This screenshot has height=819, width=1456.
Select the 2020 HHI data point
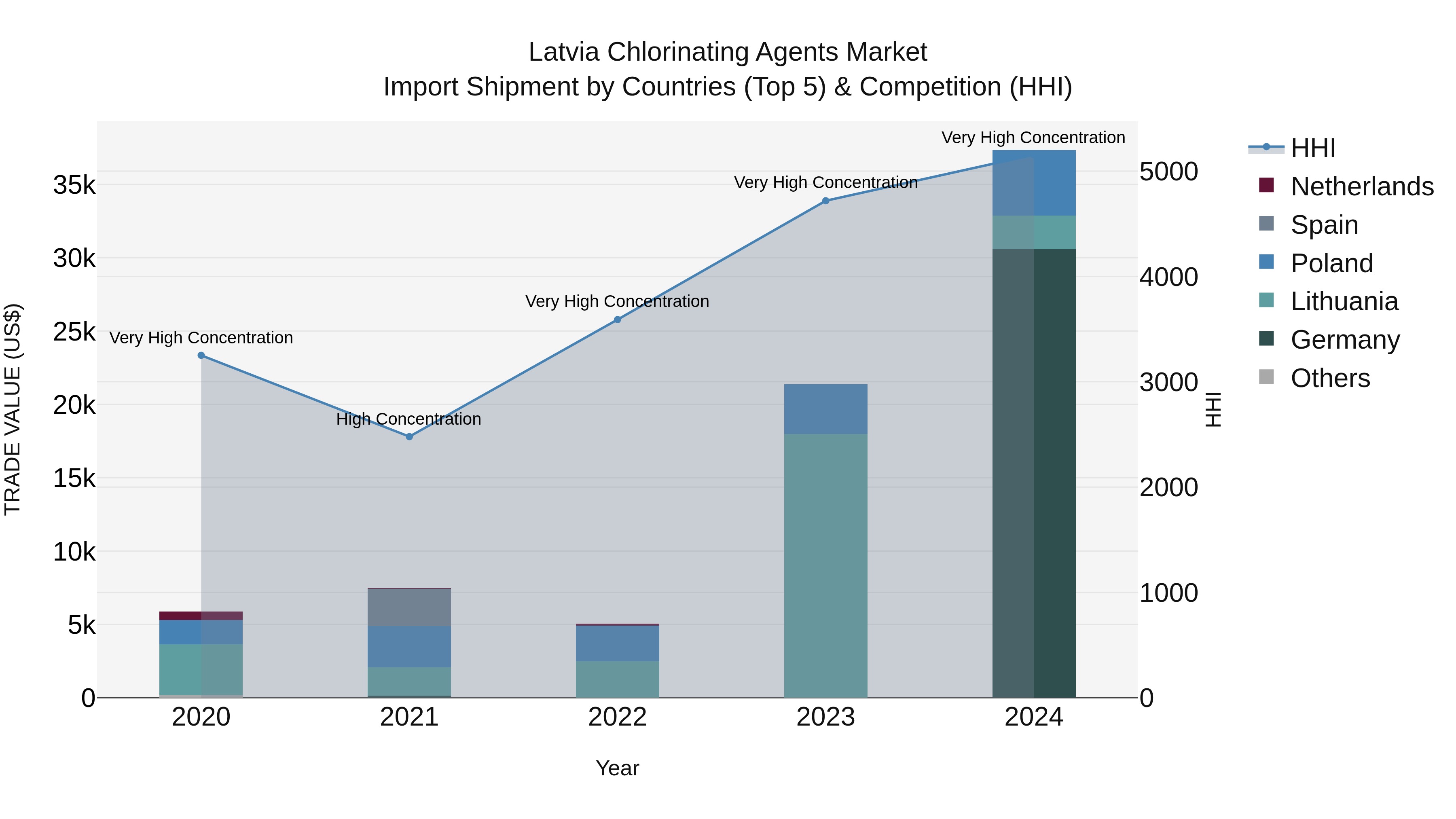tap(201, 356)
